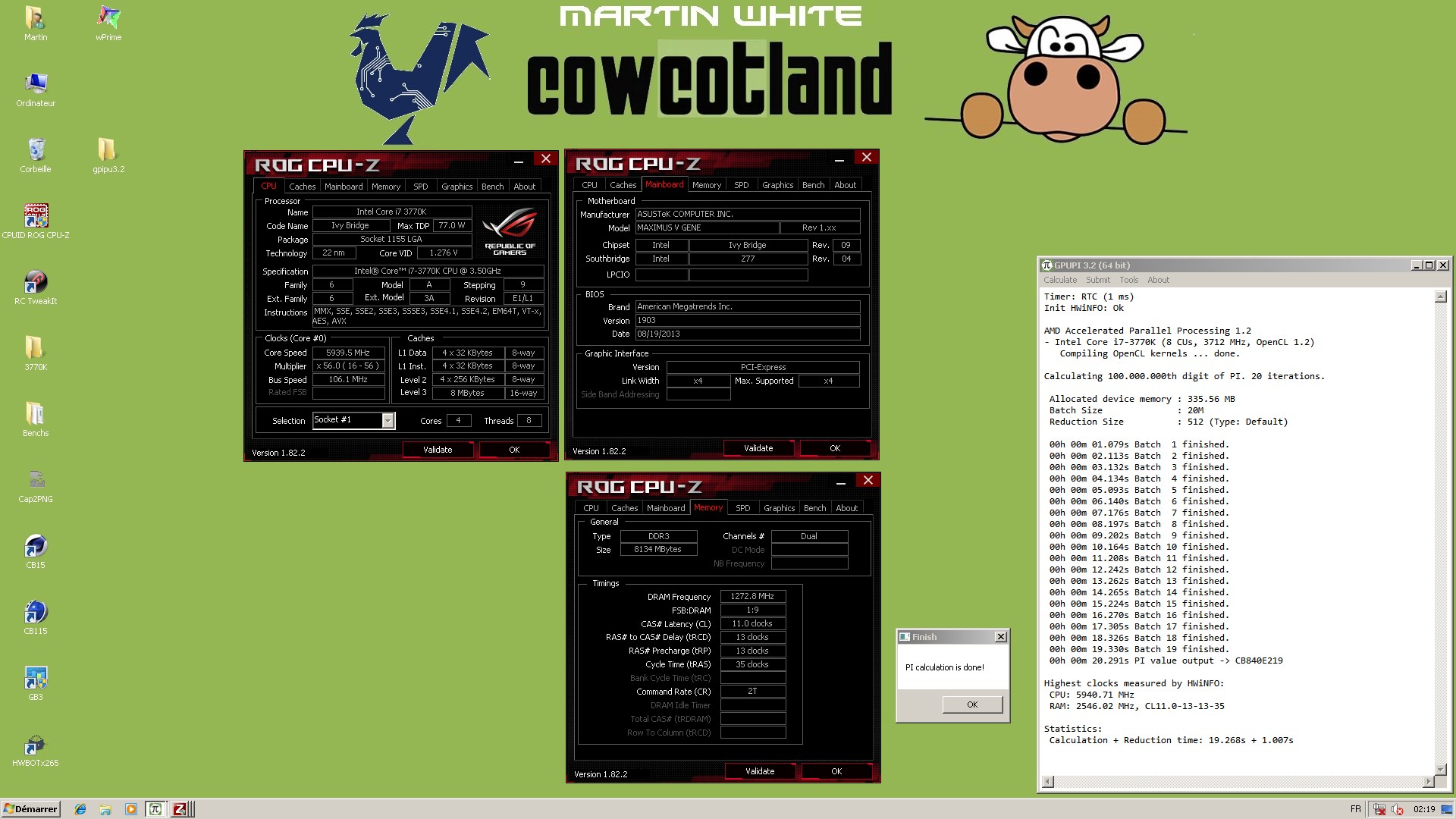Click the DRAM Frequency value 1272.8 MHz
1456x819 pixels.
752,596
